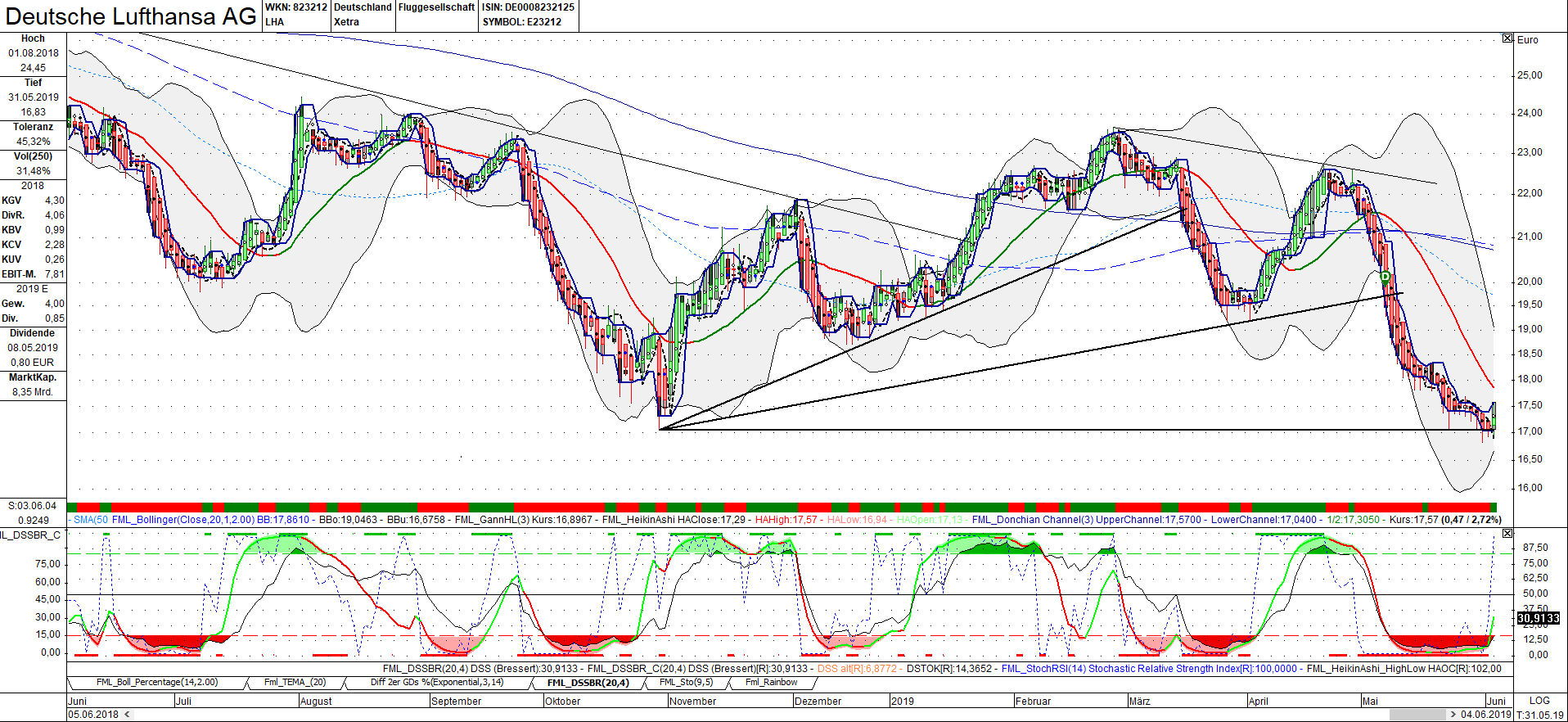
Task: Click the EBIT-M. value 7,81
Action: [54, 274]
